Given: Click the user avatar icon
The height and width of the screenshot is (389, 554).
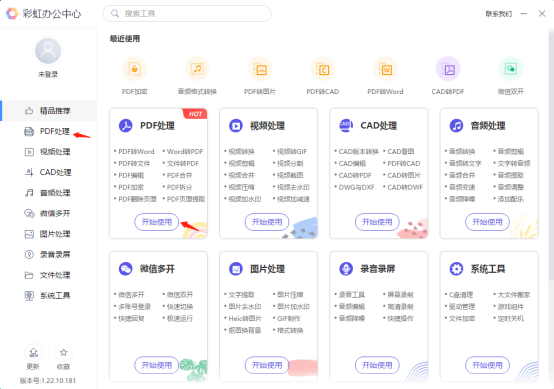Looking at the screenshot, I should tap(48, 51).
